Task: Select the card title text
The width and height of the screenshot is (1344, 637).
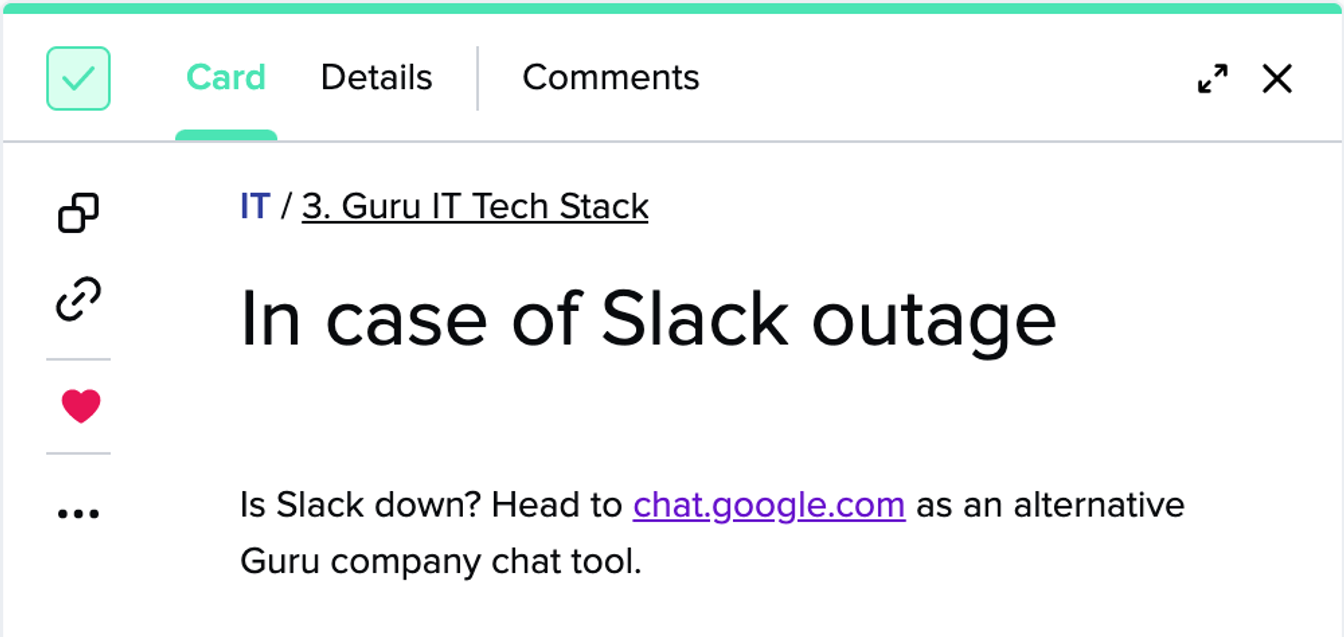Action: point(648,318)
